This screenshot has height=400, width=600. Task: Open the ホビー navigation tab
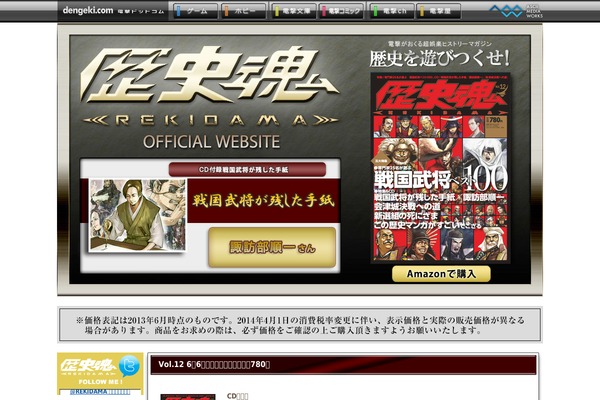[243, 11]
